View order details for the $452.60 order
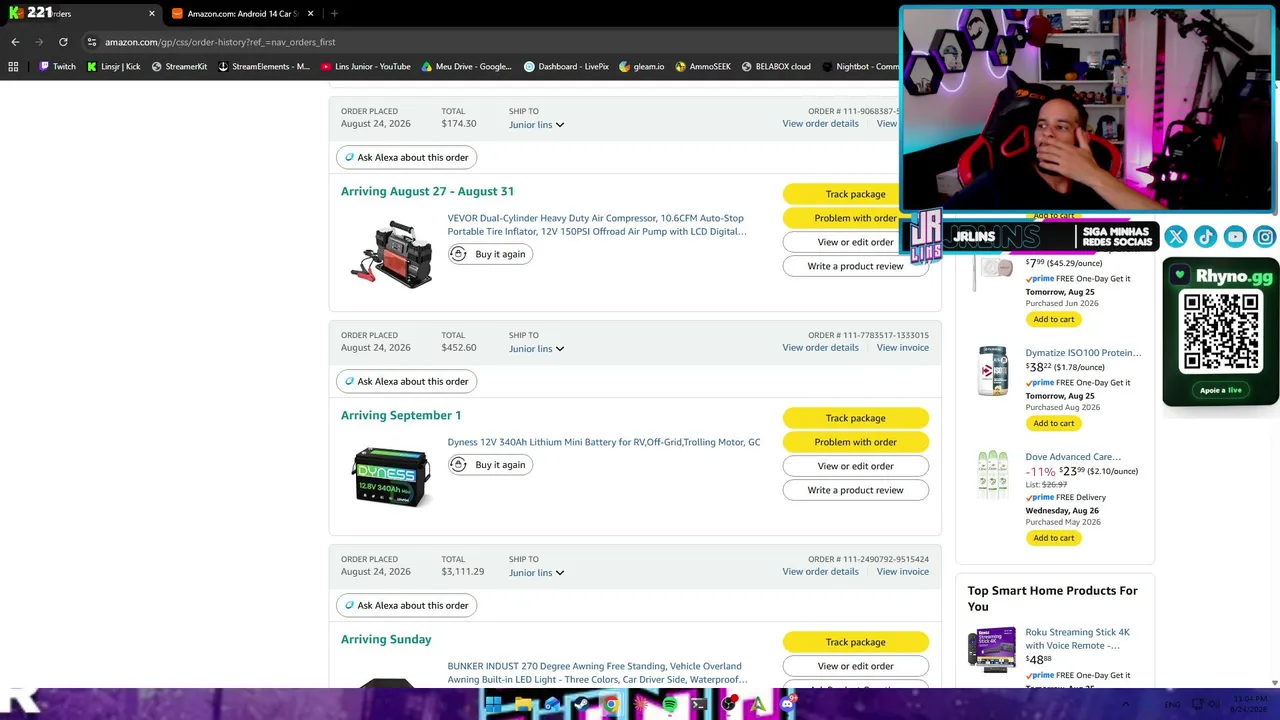This screenshot has width=1280, height=720. pyautogui.click(x=820, y=348)
